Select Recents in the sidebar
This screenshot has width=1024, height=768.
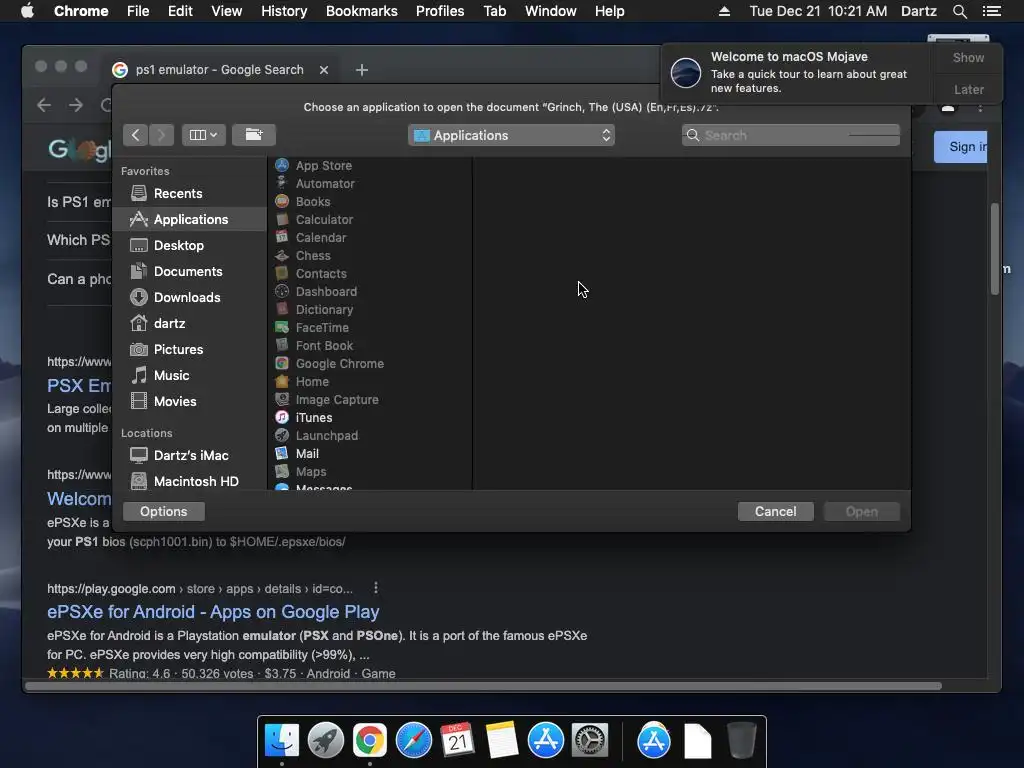[190, 193]
